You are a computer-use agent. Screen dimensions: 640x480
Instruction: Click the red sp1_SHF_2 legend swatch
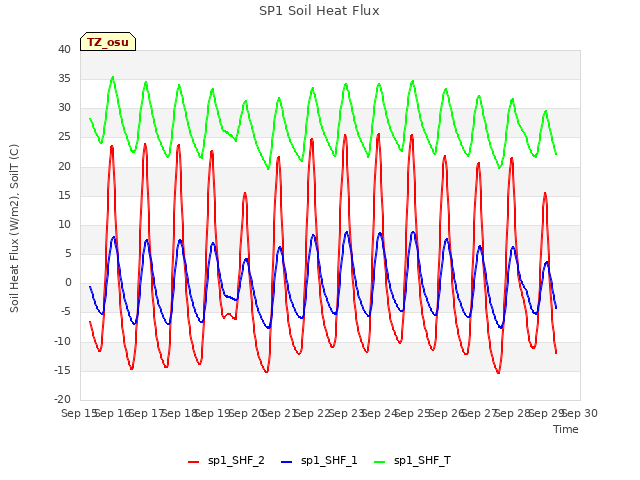point(193,462)
